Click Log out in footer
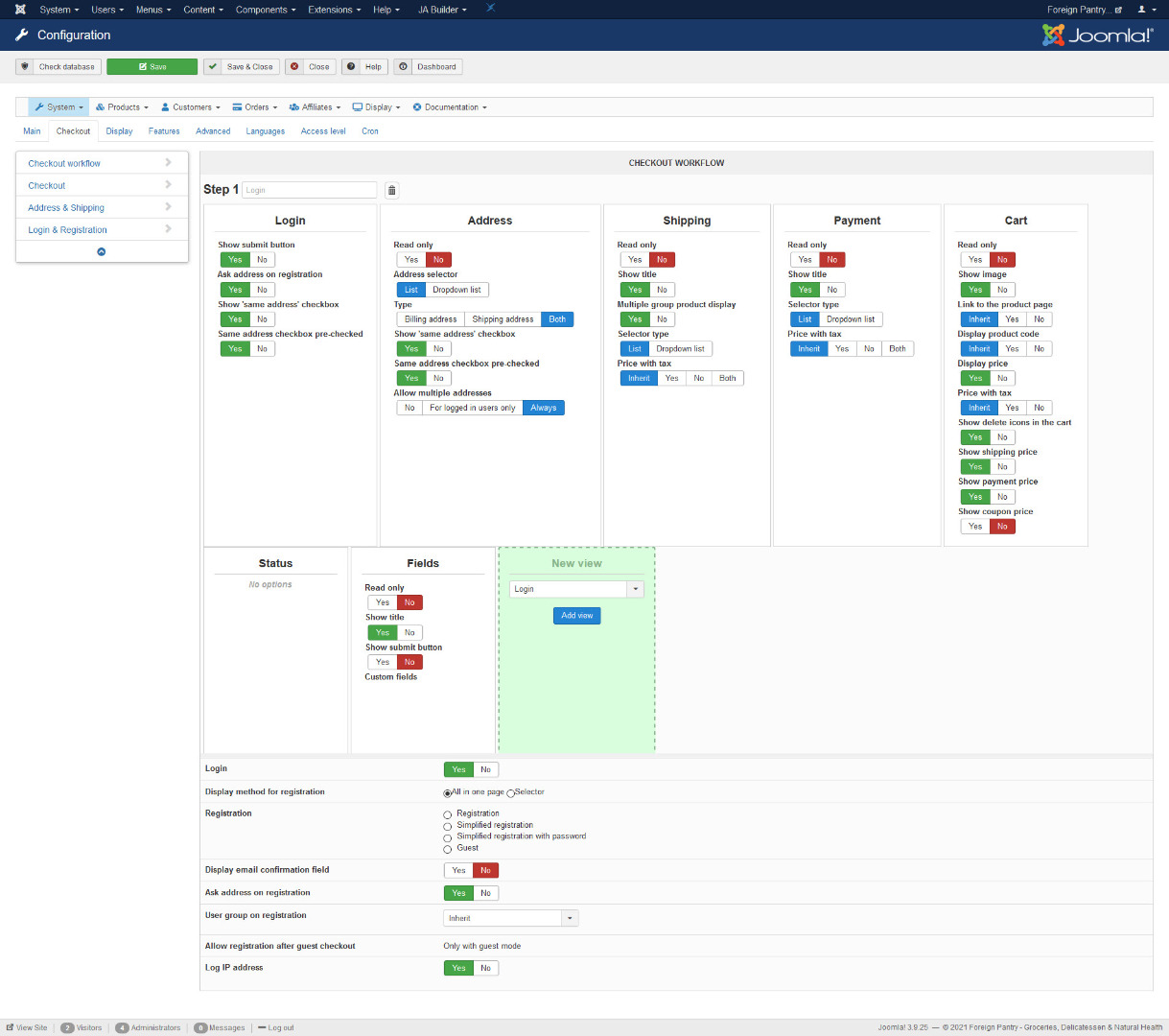The height and width of the screenshot is (1036, 1169). 276,1027
